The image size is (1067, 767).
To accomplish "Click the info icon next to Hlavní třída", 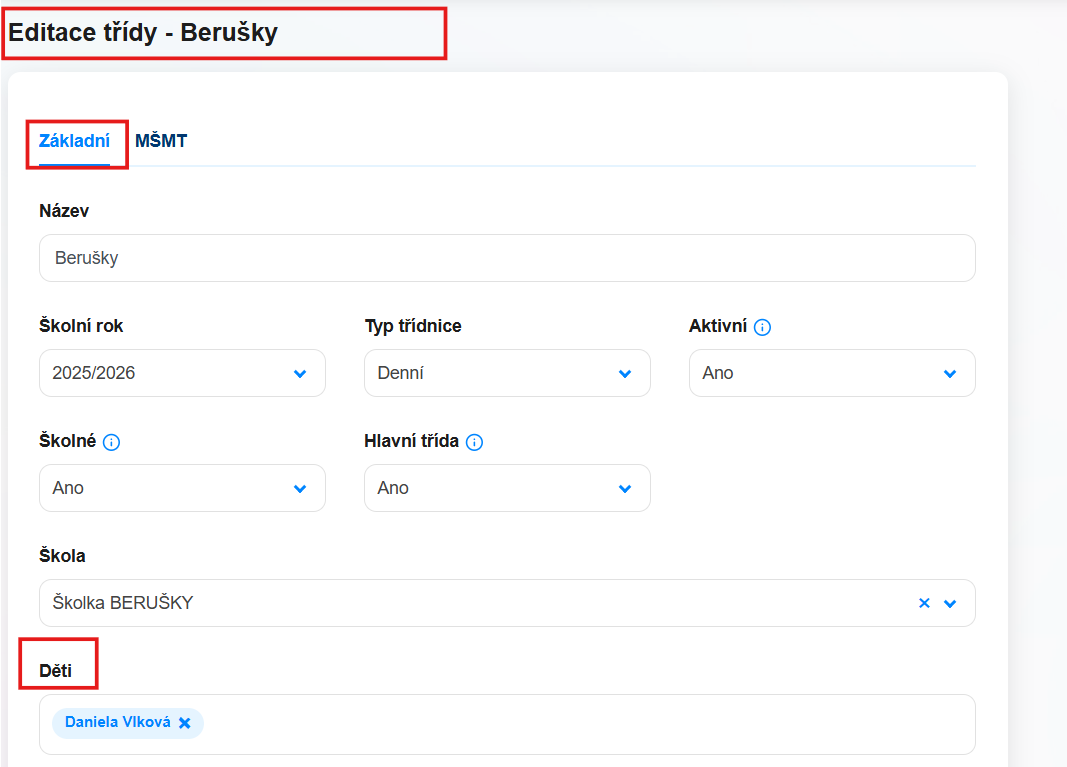I will 474,442.
